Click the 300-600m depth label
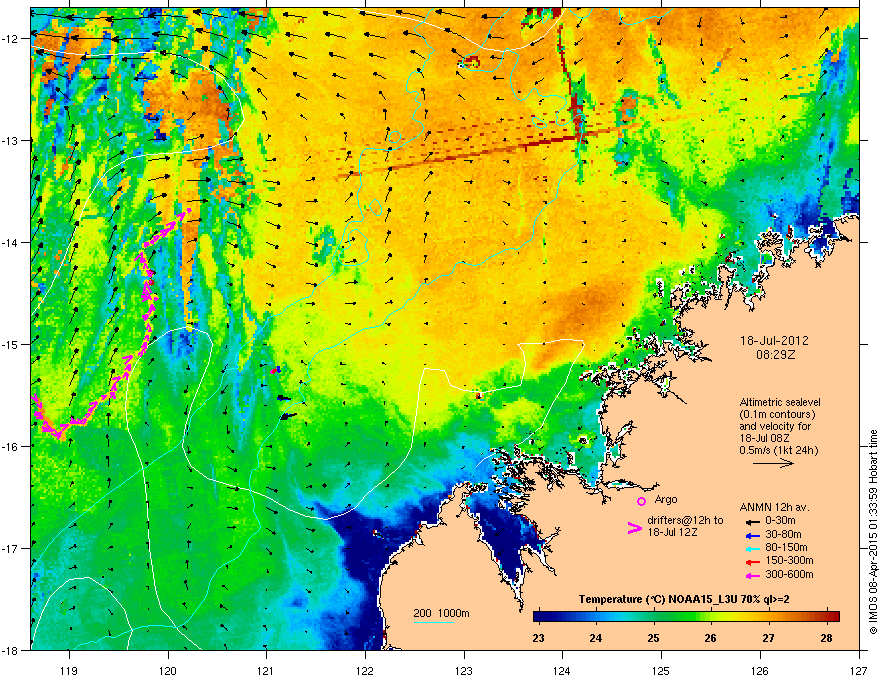Viewport: 880px width, 680px height. [x=789, y=574]
